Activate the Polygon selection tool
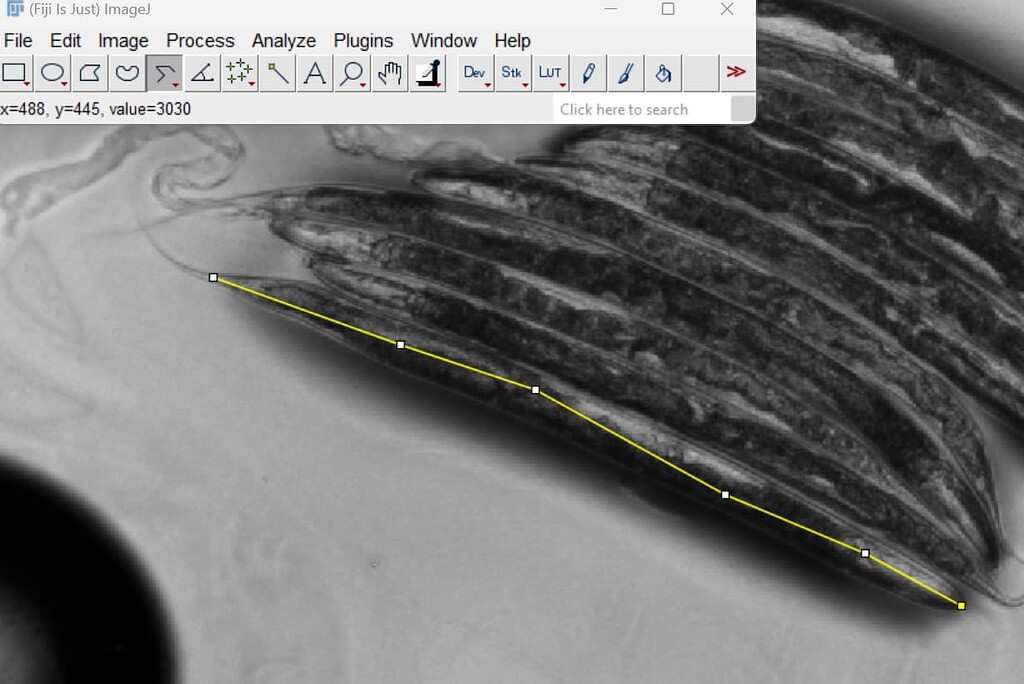The height and width of the screenshot is (684, 1024). pyautogui.click(x=88, y=72)
